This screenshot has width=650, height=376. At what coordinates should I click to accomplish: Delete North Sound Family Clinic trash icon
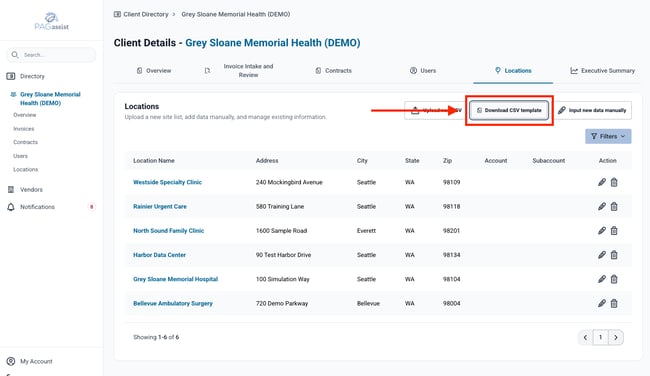pos(614,230)
